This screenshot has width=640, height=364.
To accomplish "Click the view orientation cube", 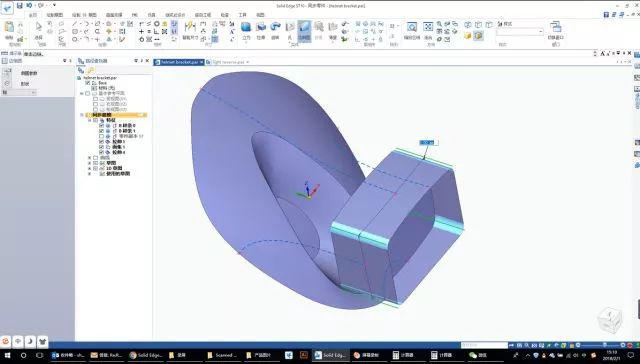I will (609, 320).
